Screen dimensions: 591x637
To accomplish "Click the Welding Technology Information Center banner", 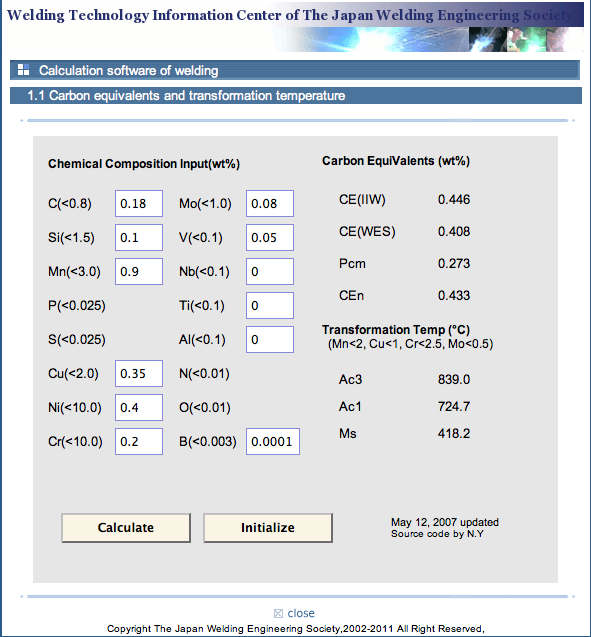I will click(289, 15).
